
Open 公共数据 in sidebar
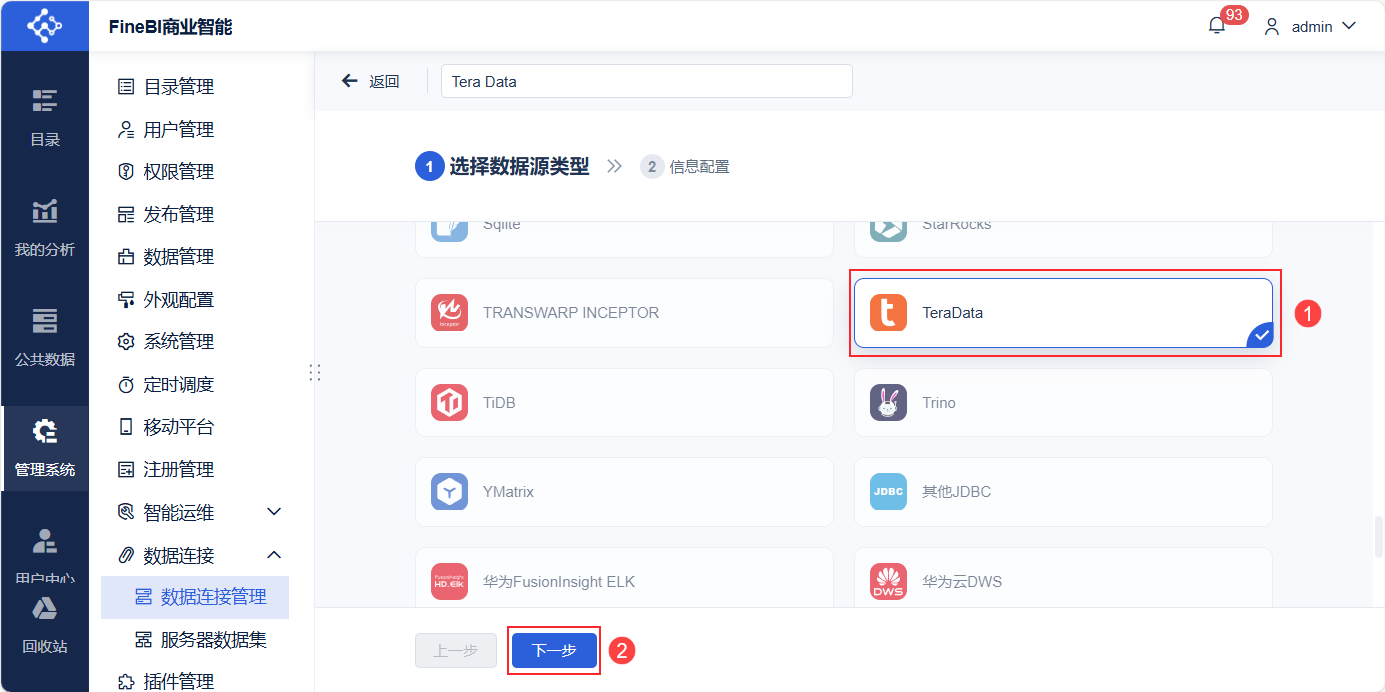pos(44,338)
